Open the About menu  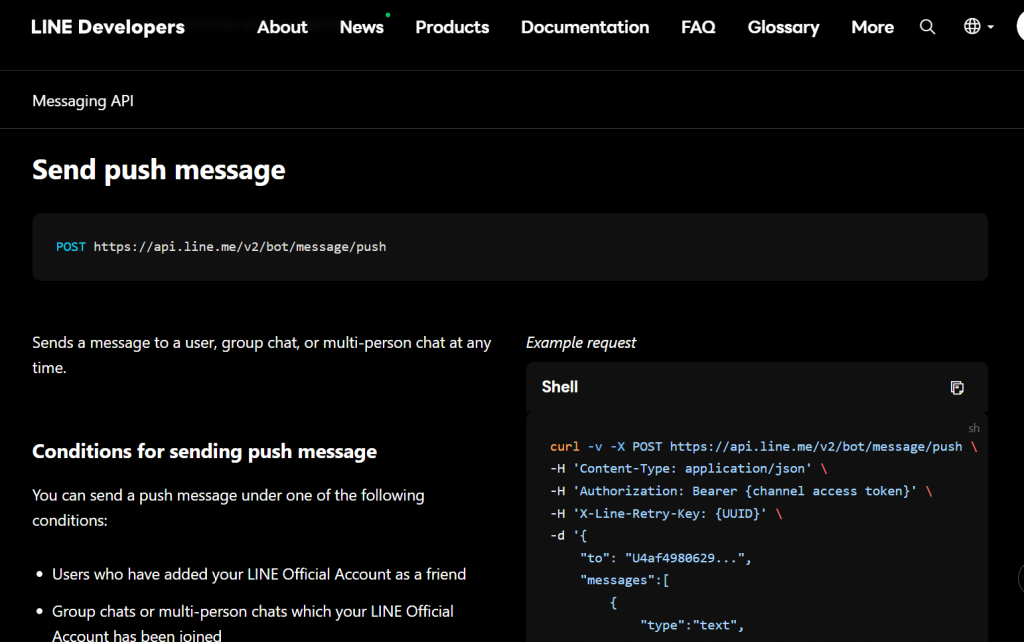pos(282,27)
